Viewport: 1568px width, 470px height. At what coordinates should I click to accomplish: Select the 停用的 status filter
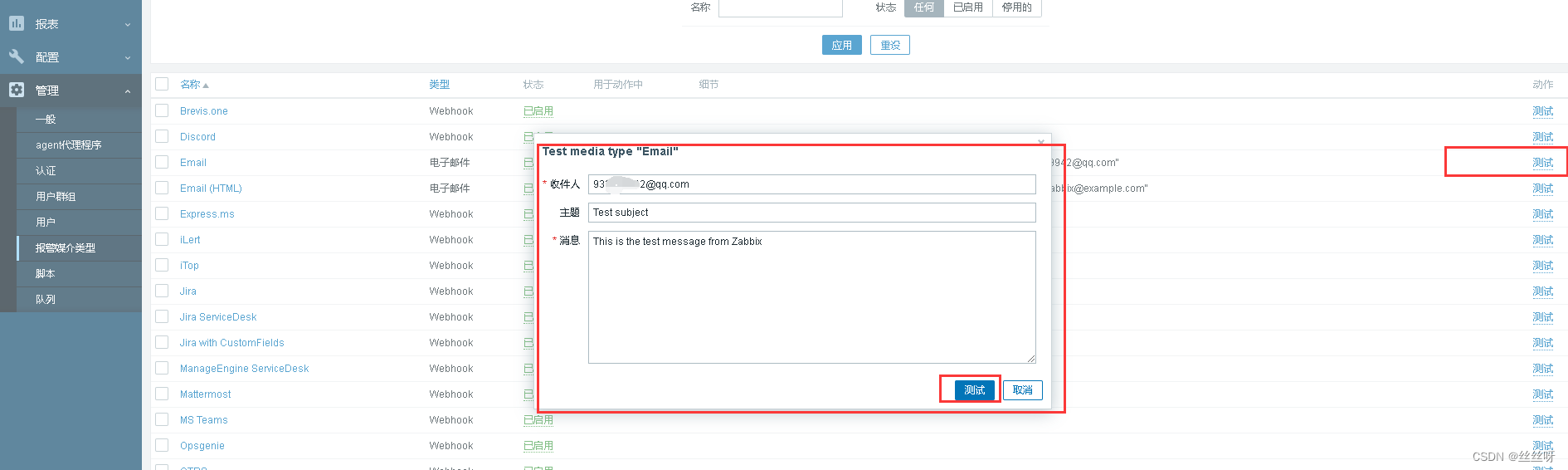pyautogui.click(x=1016, y=7)
